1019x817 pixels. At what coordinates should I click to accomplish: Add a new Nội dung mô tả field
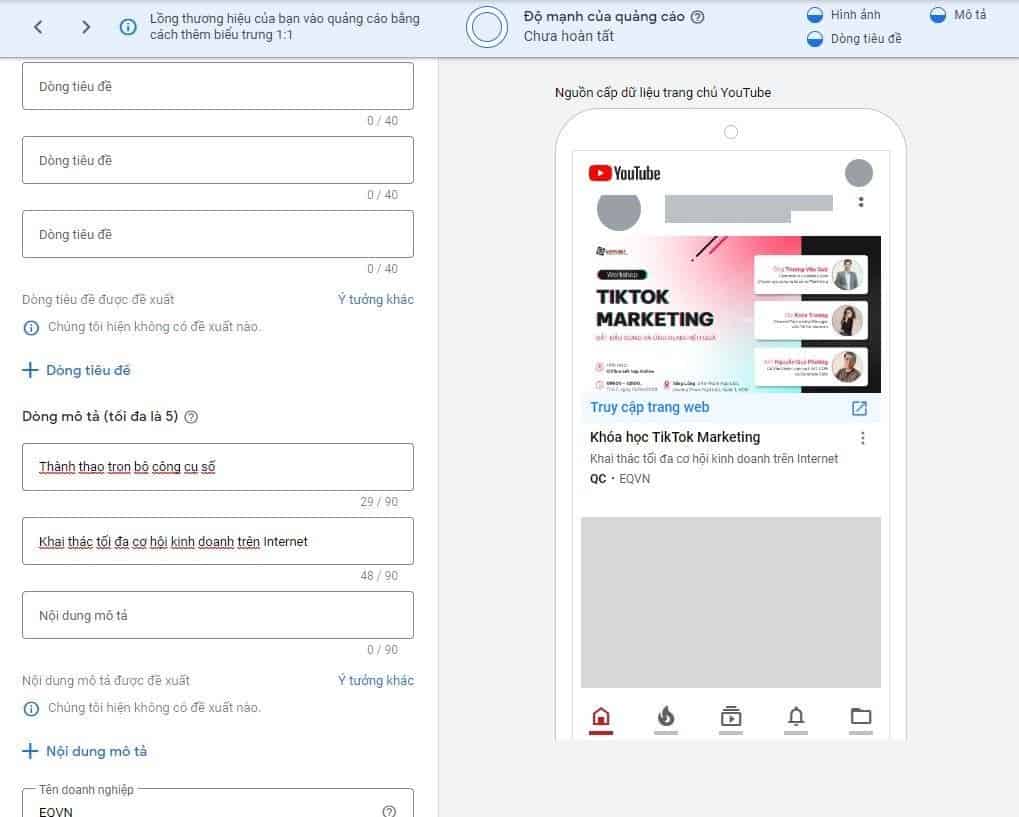pos(85,751)
